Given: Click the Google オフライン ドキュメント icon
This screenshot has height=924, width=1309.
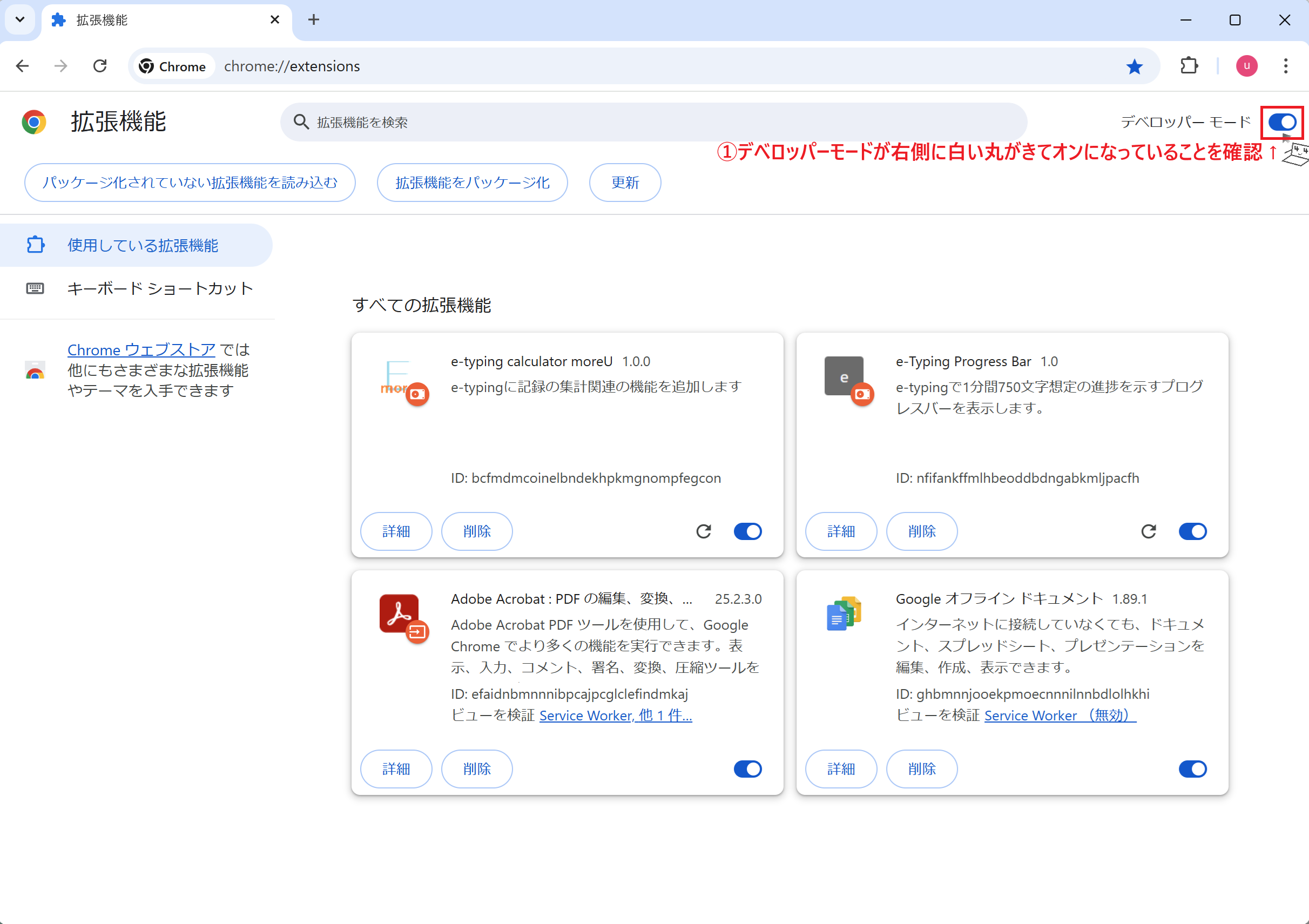Looking at the screenshot, I should tap(844, 613).
